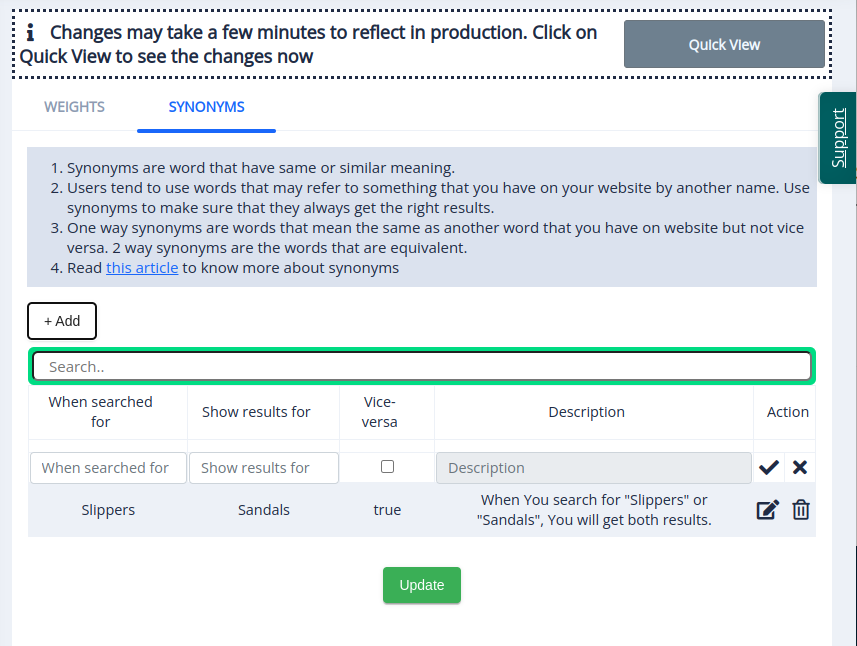Click the info icon in the banner
The height and width of the screenshot is (646, 857).
tap(31, 33)
